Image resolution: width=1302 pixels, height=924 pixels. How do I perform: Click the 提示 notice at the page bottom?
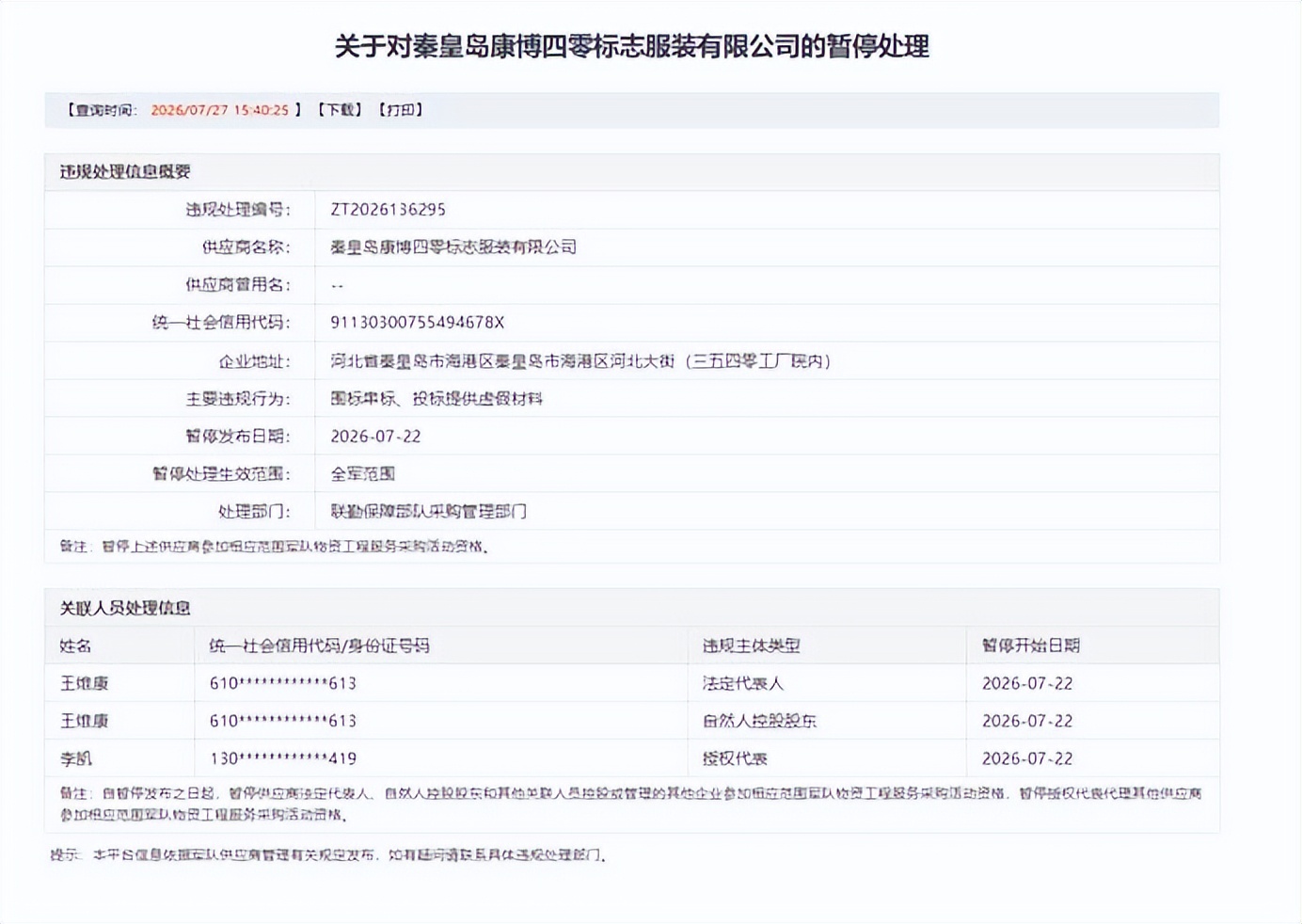point(328,855)
